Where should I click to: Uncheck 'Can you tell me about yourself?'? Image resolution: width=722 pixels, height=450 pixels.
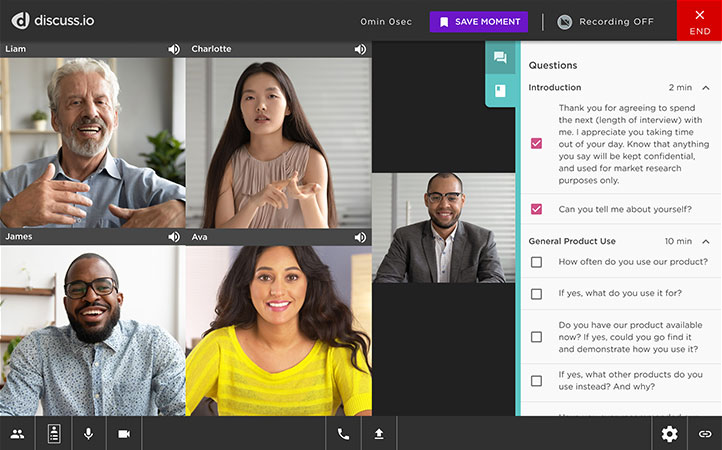(536, 209)
